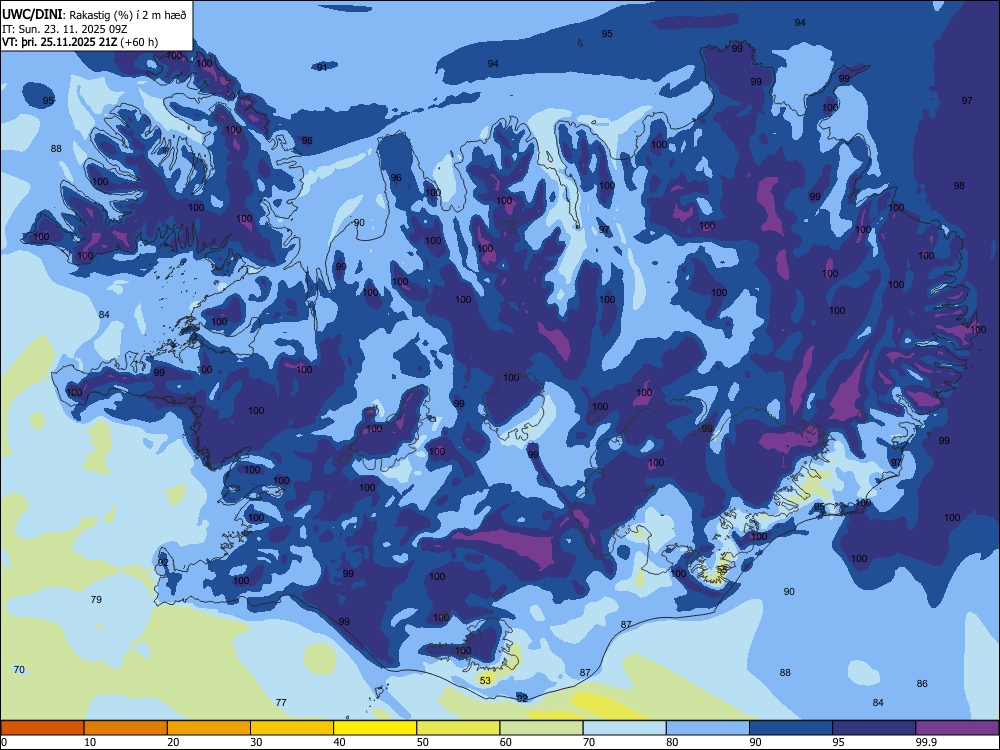
Task: Click the 77 humidity value label
Action: point(281,702)
